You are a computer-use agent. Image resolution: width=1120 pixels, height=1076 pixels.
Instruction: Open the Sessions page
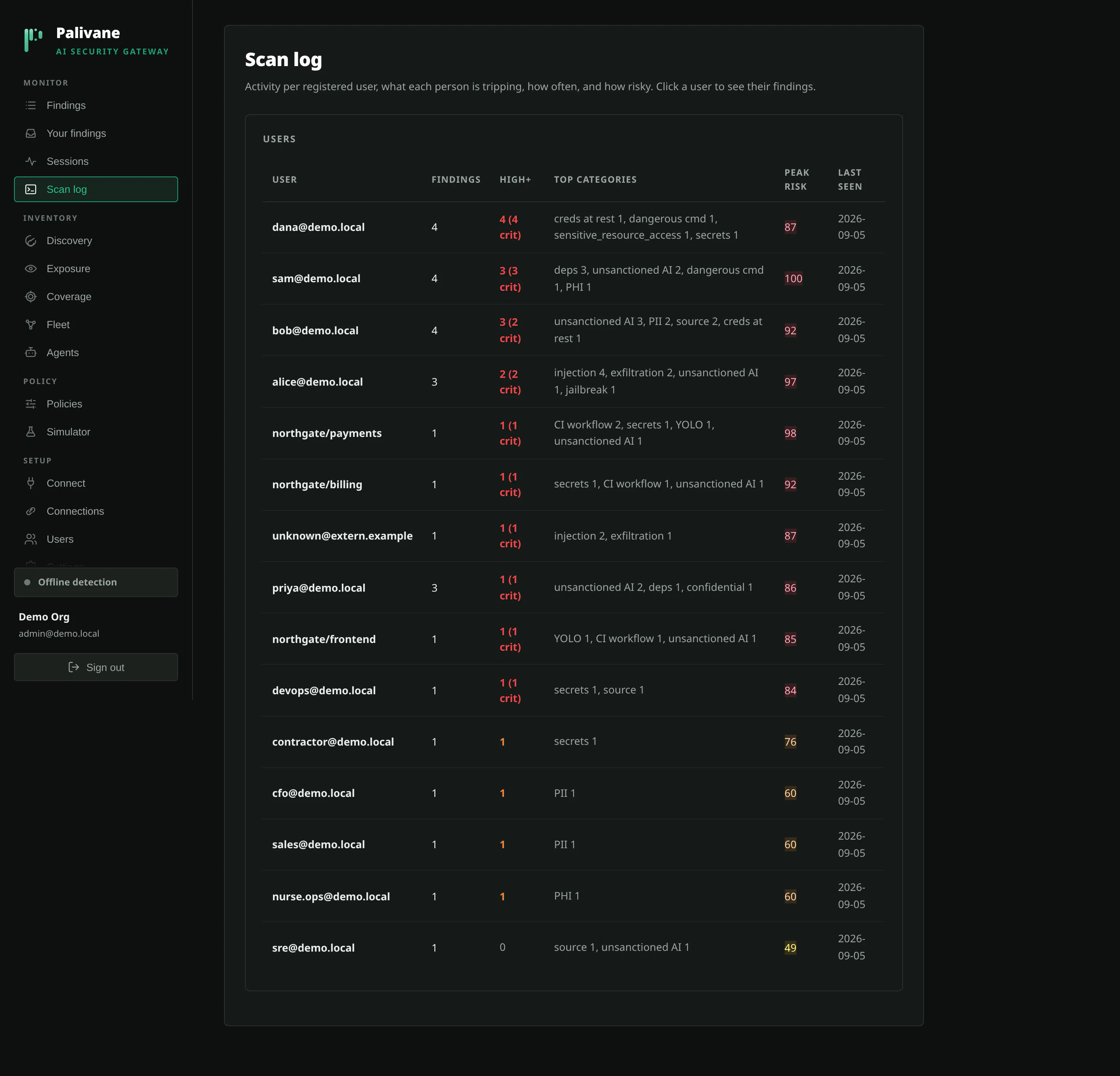point(96,162)
